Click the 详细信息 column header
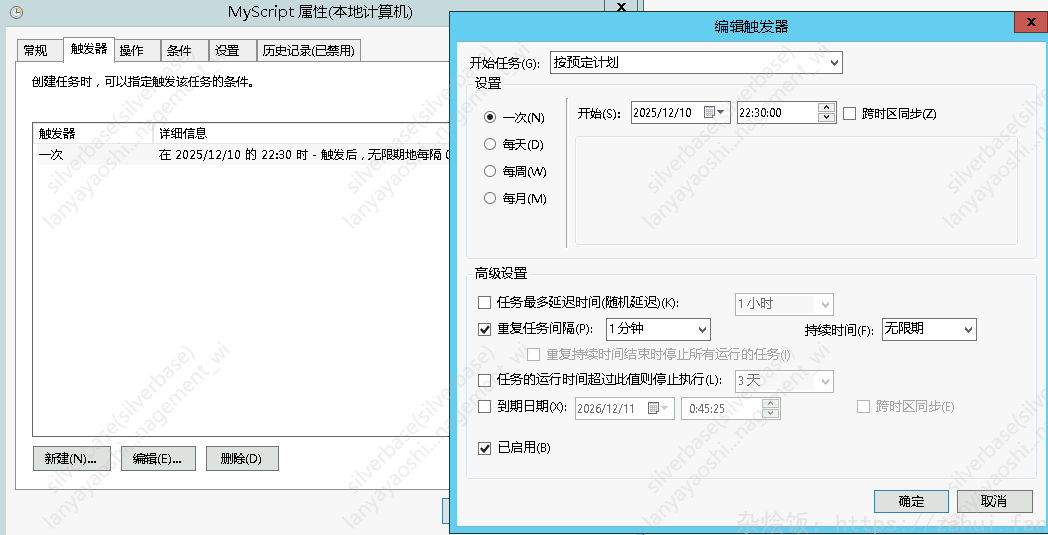Screen dimensions: 1048x535 (301, 133)
